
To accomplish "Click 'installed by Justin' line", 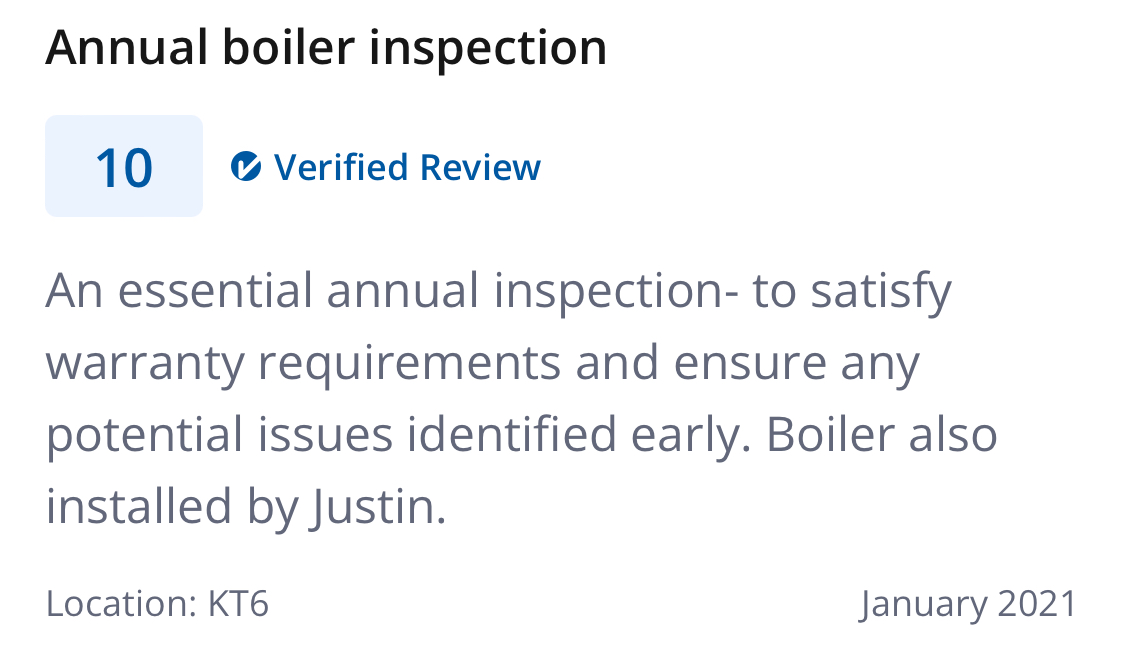I will pos(246,508).
